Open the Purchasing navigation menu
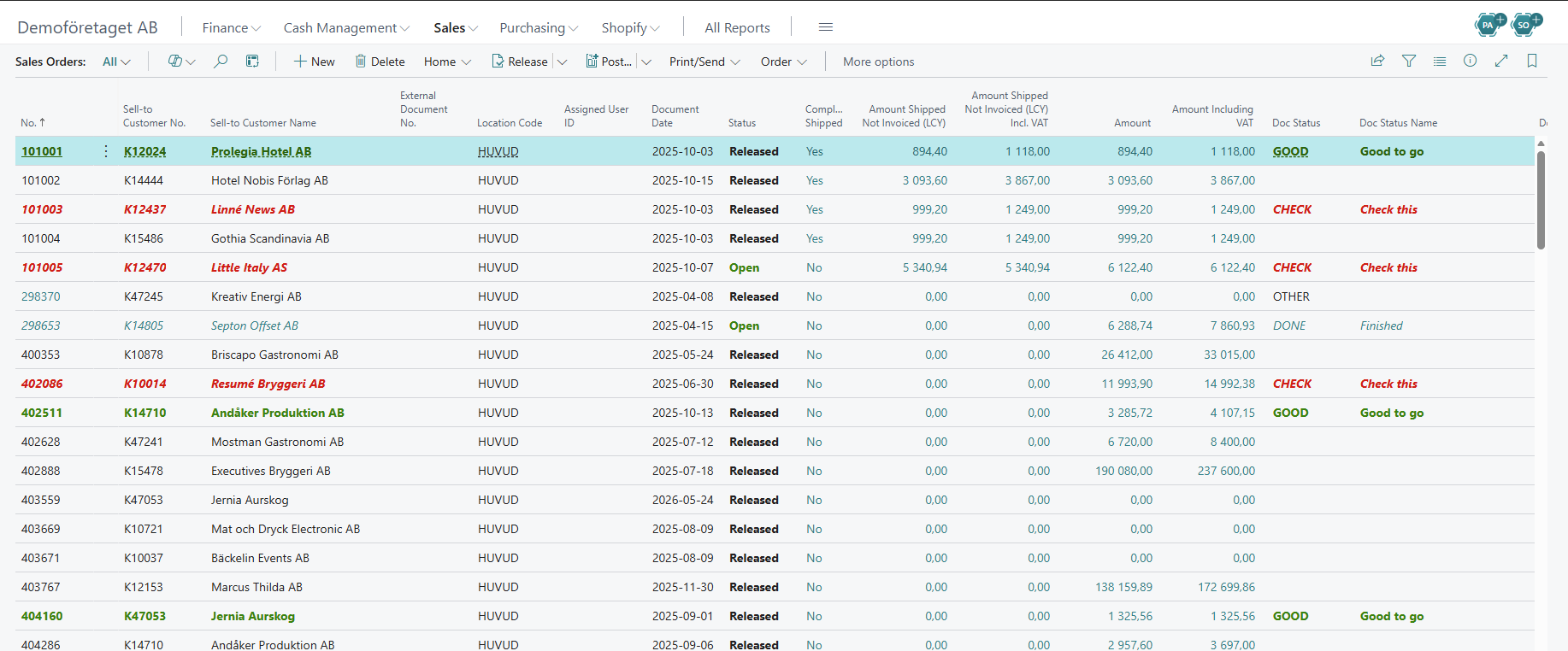The width and height of the screenshot is (1568, 651). tap(539, 27)
